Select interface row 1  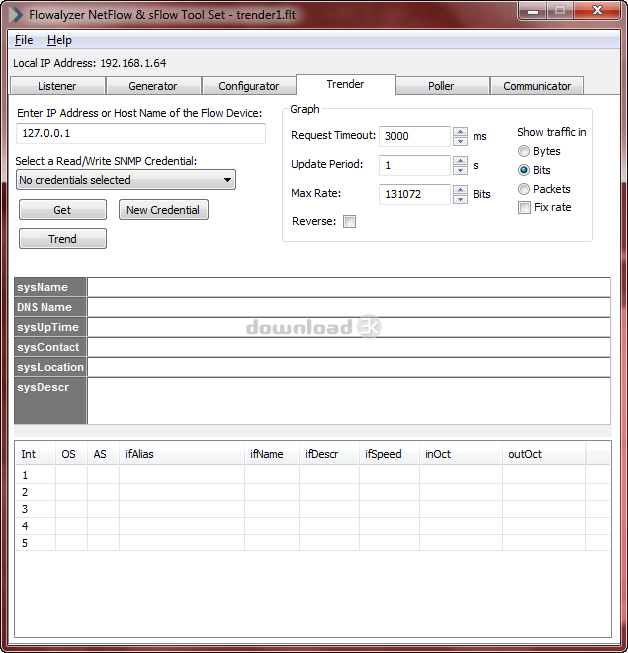pyautogui.click(x=313, y=475)
